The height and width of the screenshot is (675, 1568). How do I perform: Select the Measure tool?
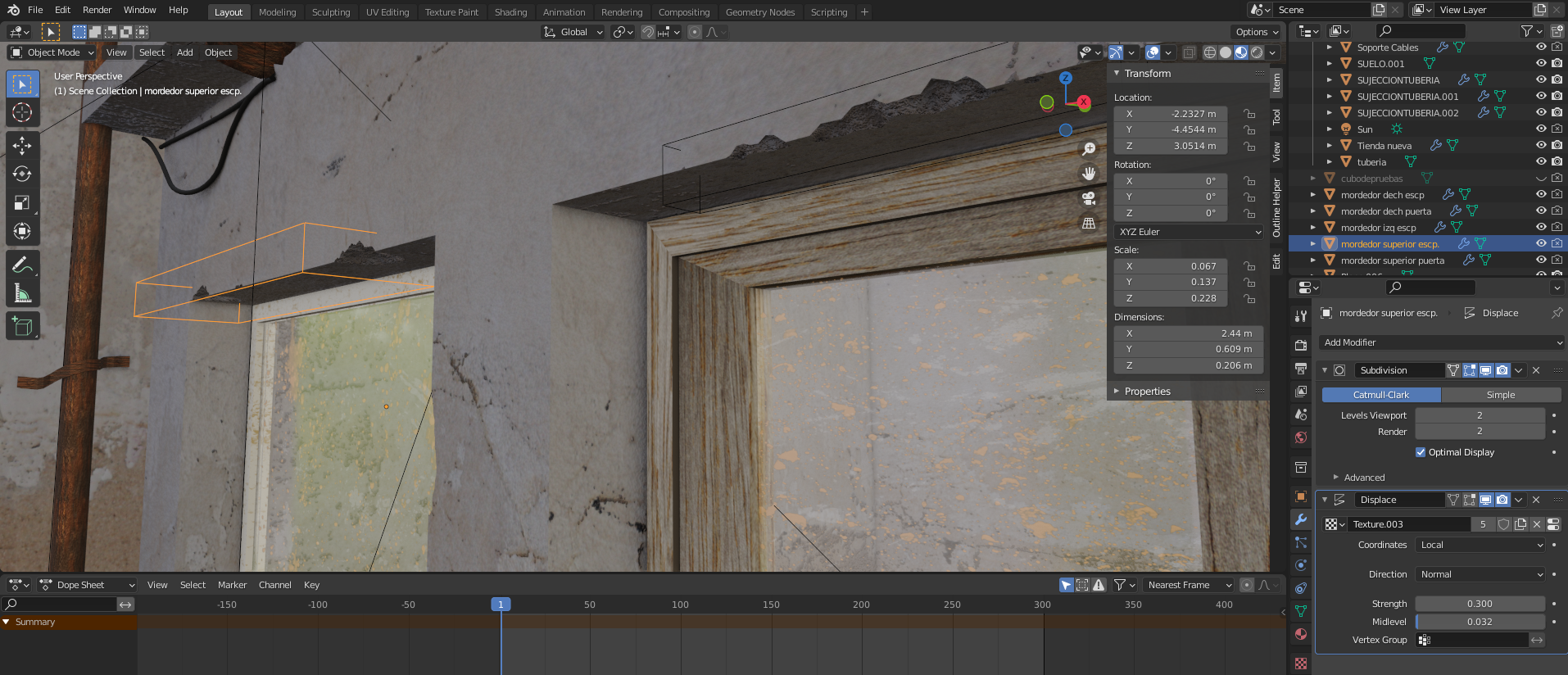(x=22, y=292)
